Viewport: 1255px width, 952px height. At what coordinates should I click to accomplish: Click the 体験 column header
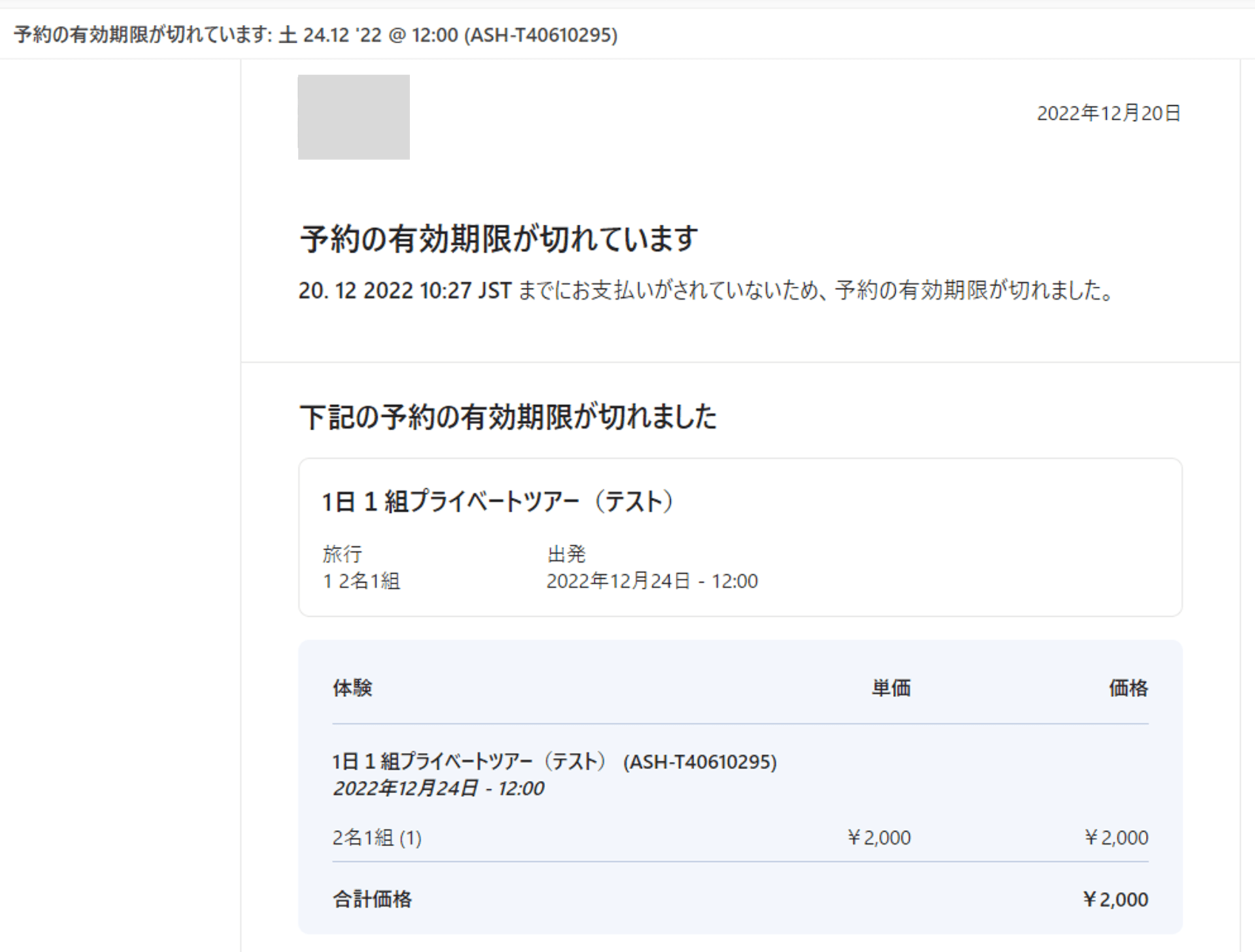coord(352,688)
